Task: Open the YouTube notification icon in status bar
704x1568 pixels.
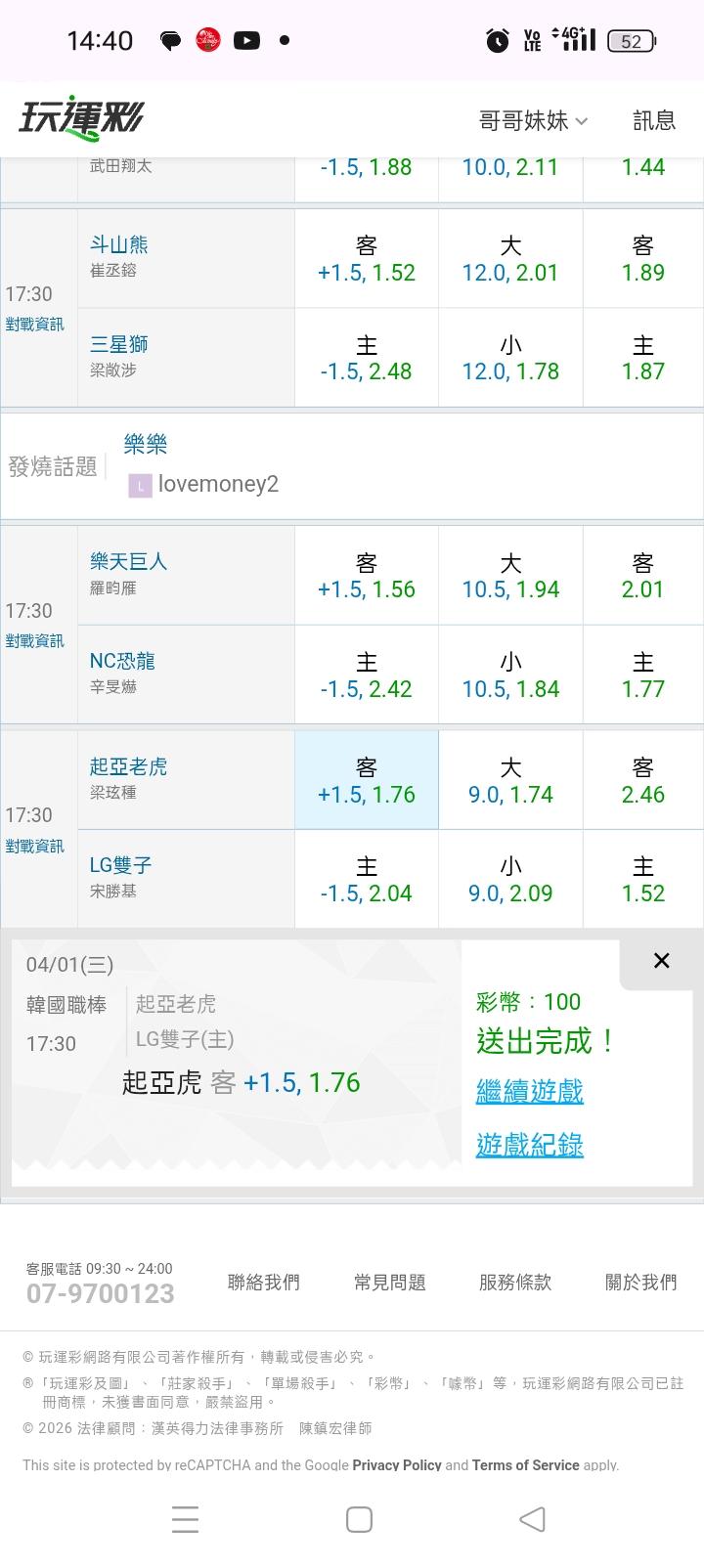Action: click(246, 40)
